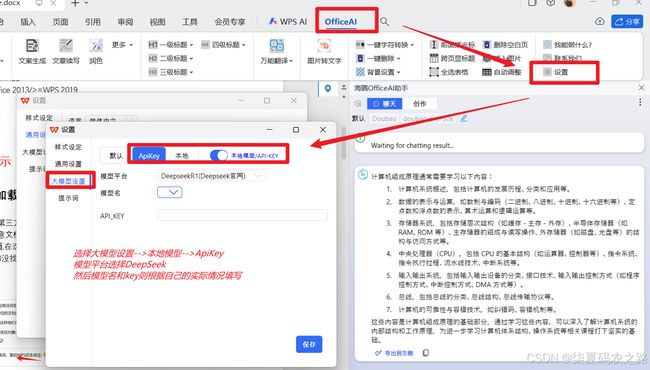Select the 润色 polish text tool
650x370 pixels.
(96, 51)
